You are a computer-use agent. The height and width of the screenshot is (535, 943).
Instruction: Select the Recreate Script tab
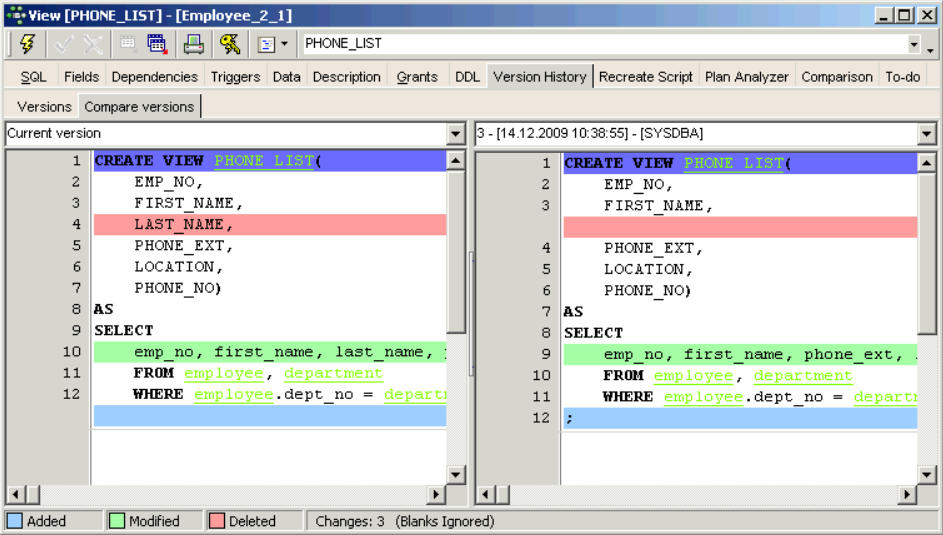click(646, 77)
